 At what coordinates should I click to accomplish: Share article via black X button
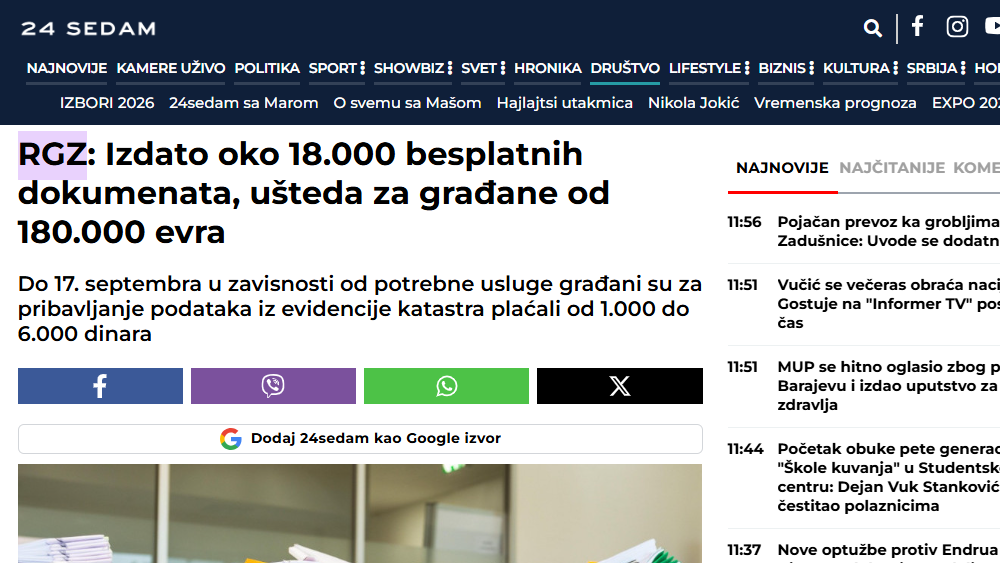(620, 386)
